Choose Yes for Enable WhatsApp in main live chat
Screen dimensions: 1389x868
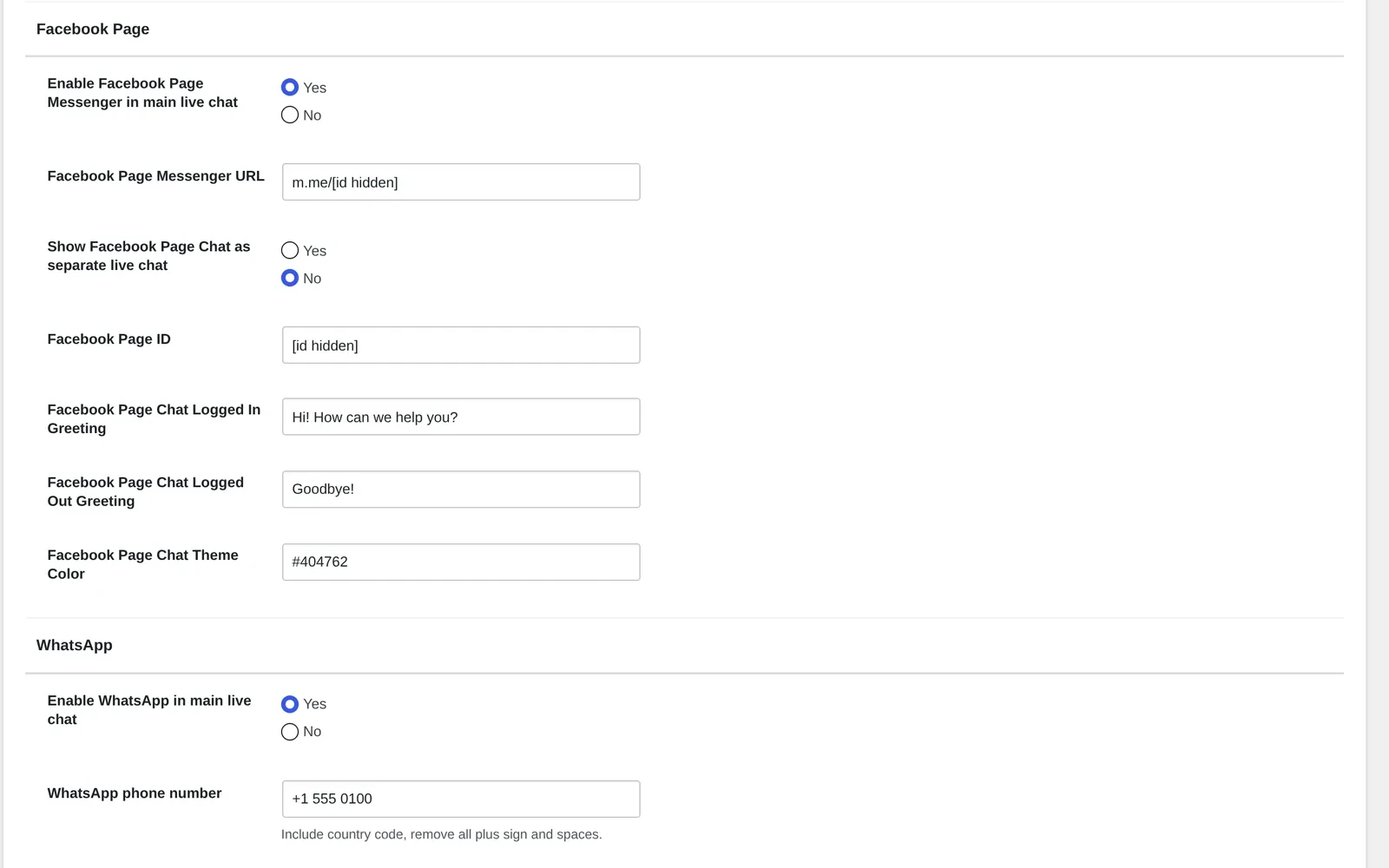coord(290,704)
